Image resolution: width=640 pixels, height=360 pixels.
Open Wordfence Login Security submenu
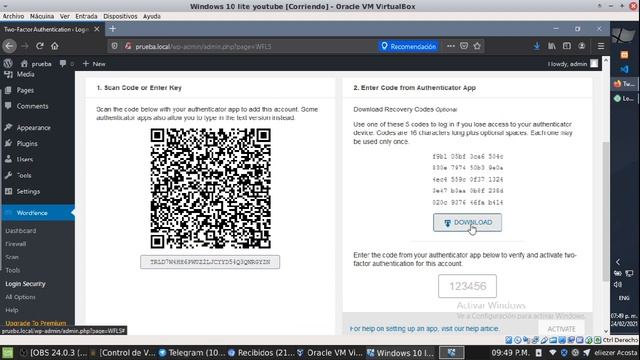click(x=25, y=284)
